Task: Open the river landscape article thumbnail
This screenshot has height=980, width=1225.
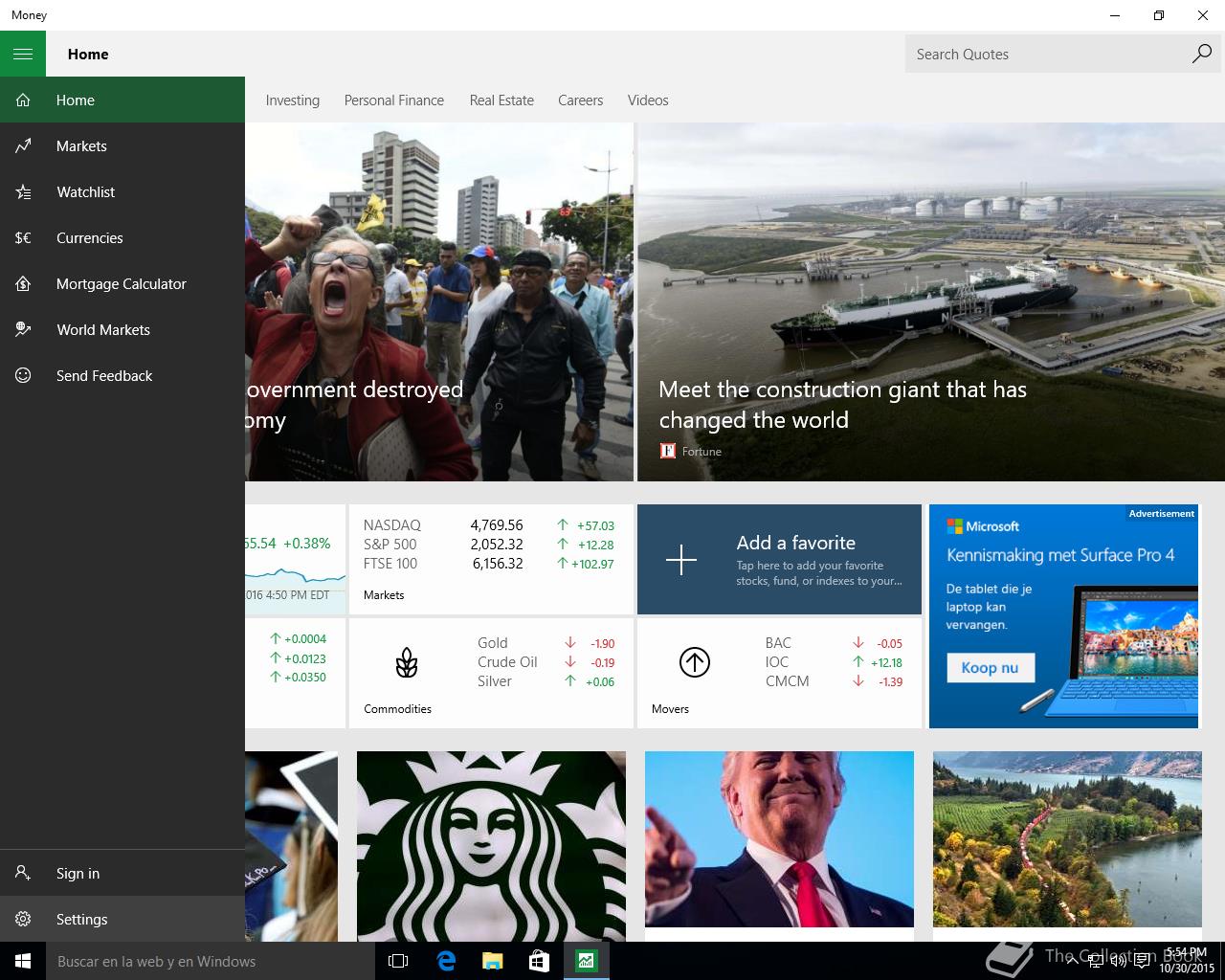Action: click(x=1067, y=839)
